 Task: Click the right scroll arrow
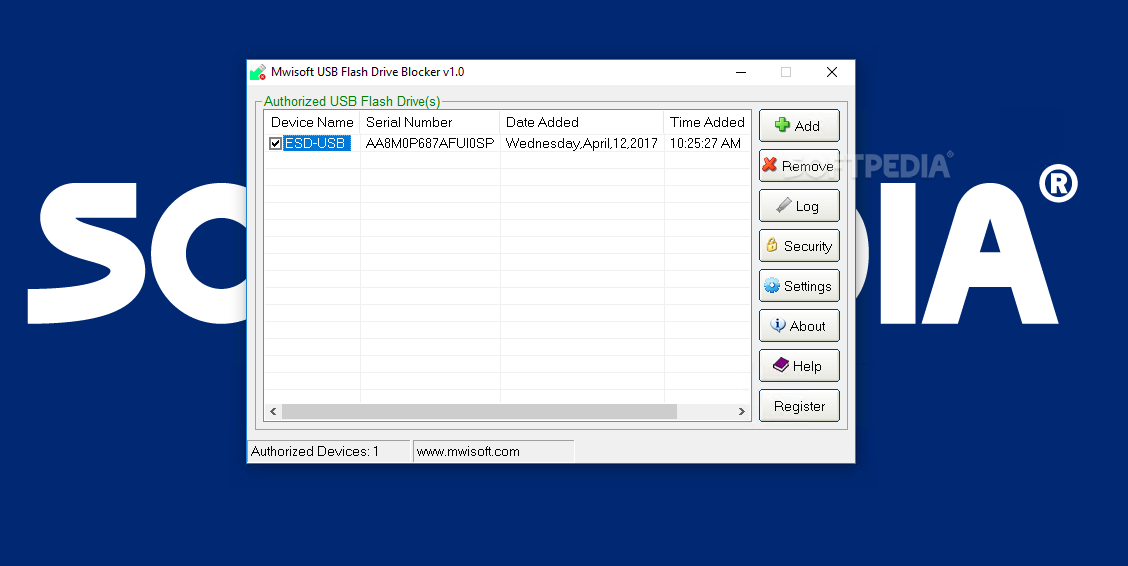(742, 411)
